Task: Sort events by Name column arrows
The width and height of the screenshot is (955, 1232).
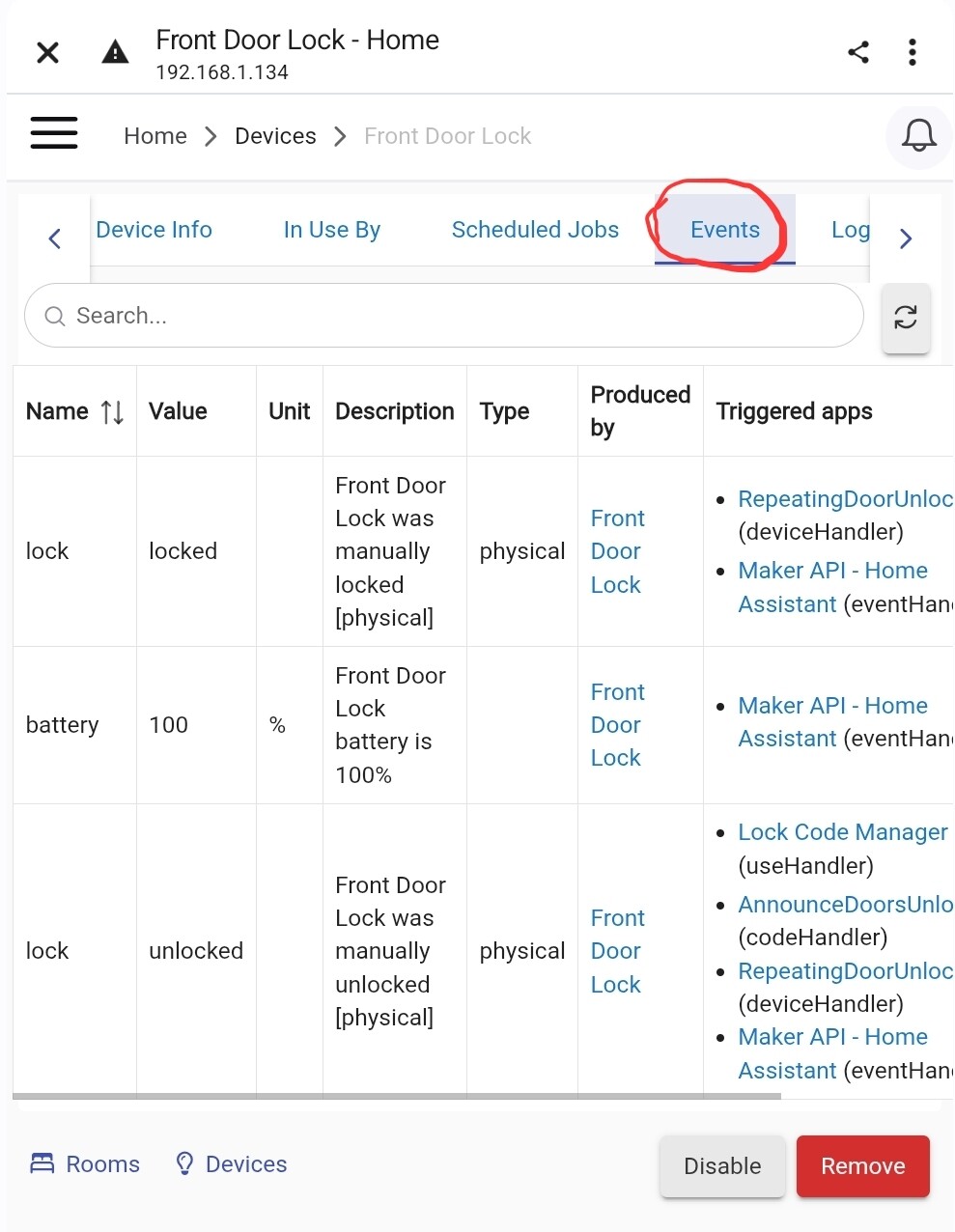Action: [x=112, y=412]
